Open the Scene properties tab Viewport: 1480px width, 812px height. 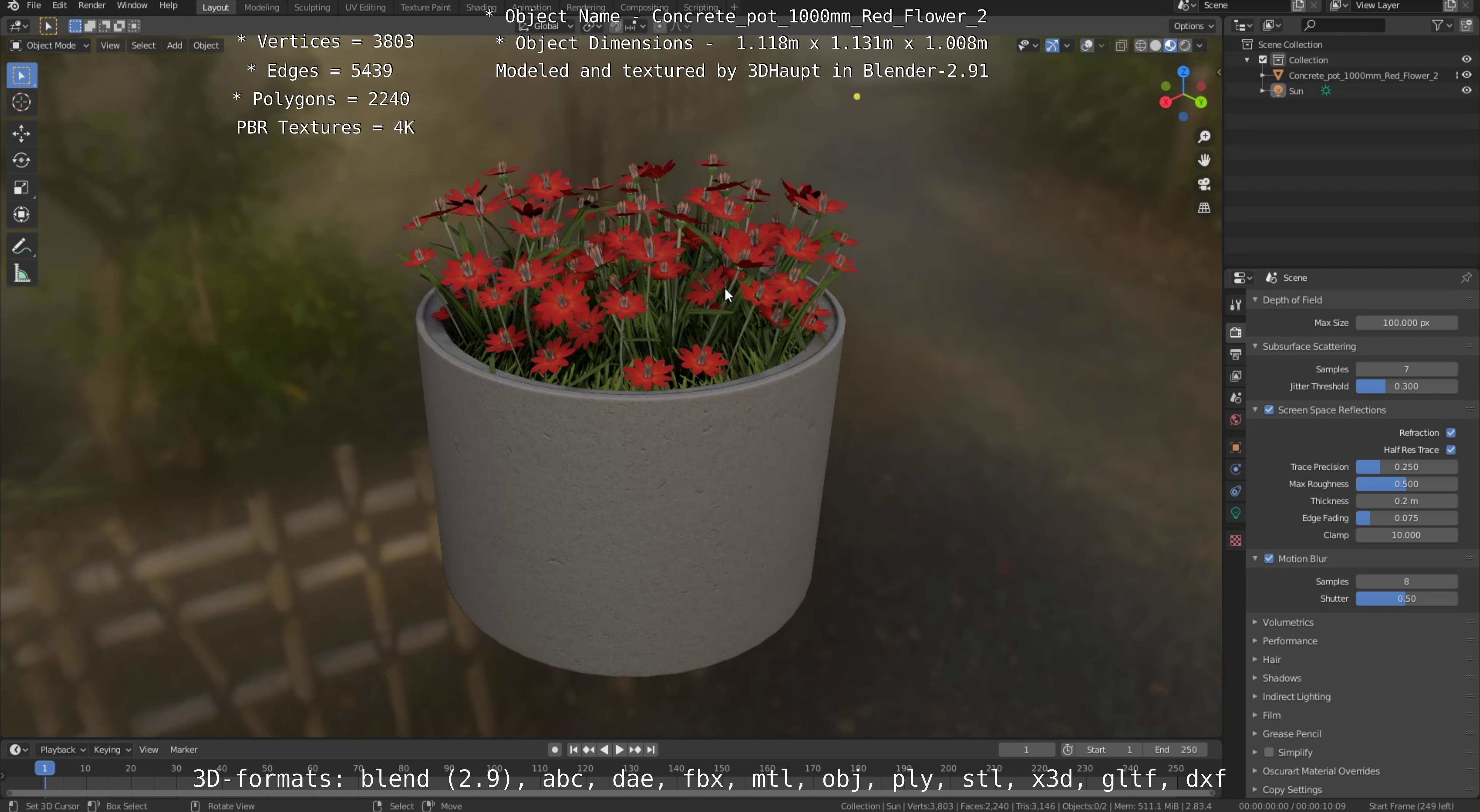(x=1235, y=398)
